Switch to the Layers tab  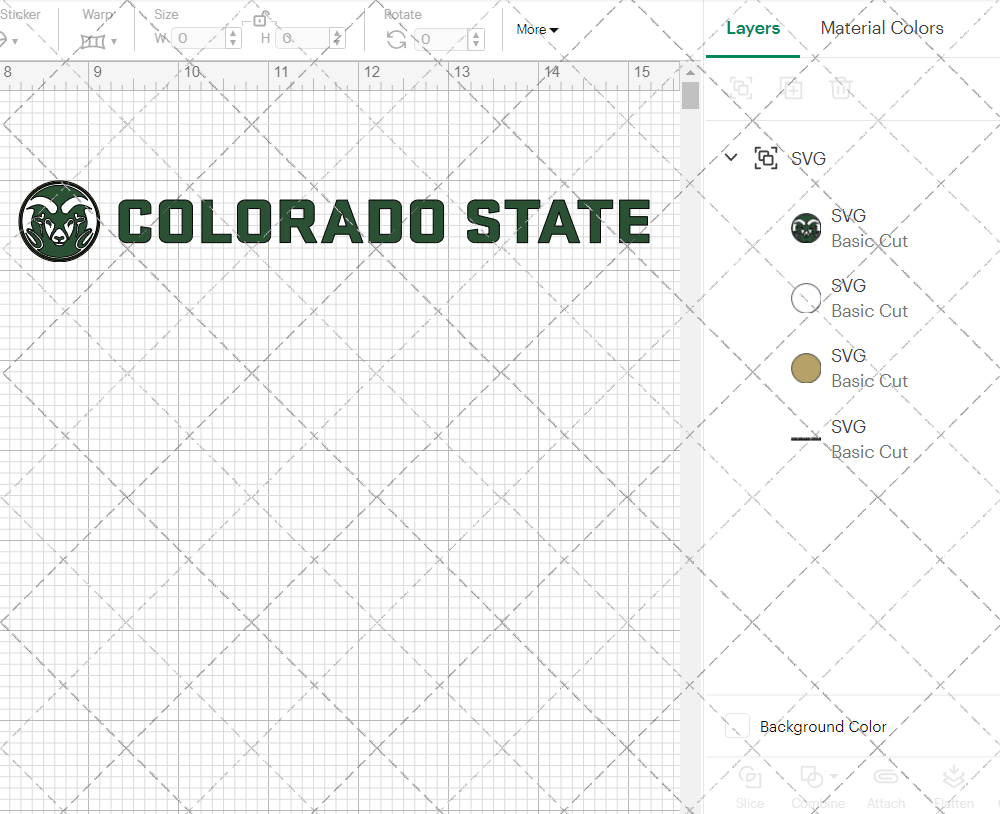[753, 28]
